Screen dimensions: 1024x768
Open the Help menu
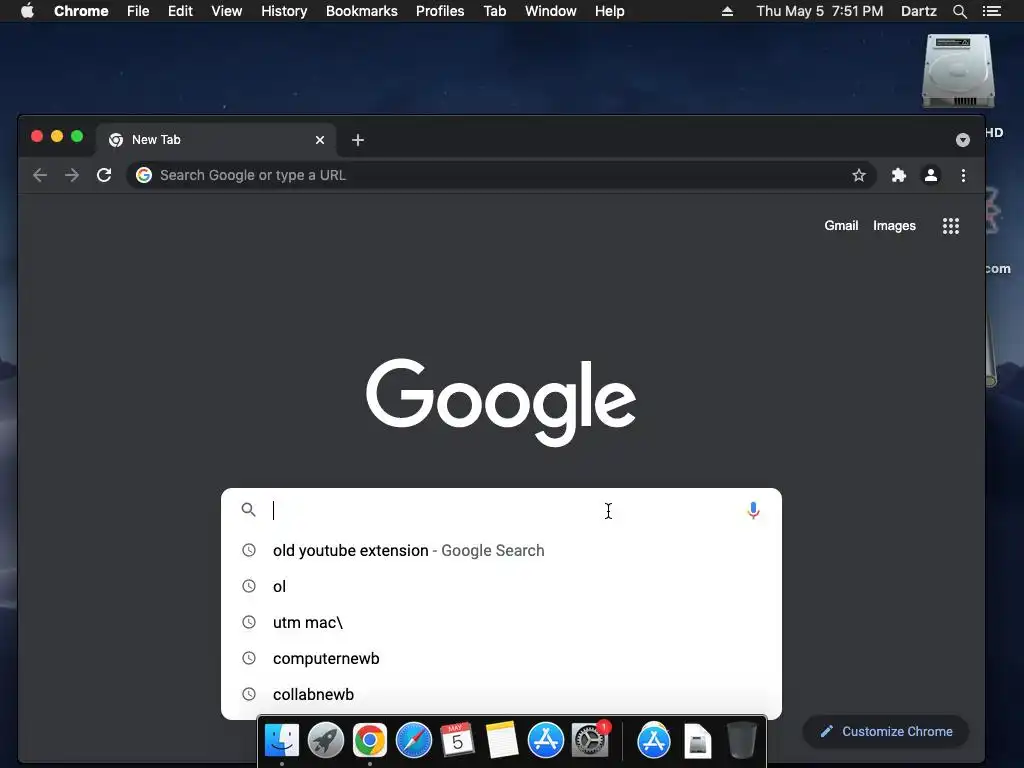coord(609,11)
